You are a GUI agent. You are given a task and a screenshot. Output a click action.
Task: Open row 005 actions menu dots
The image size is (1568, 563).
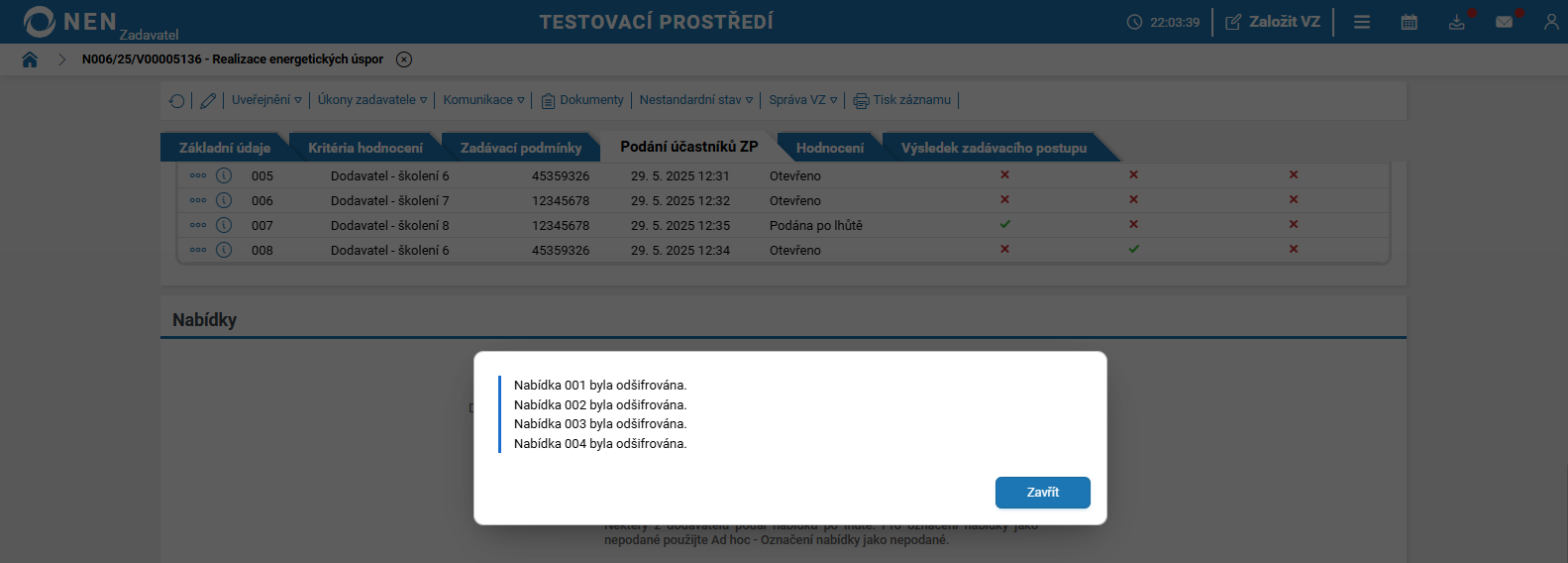tap(198, 175)
